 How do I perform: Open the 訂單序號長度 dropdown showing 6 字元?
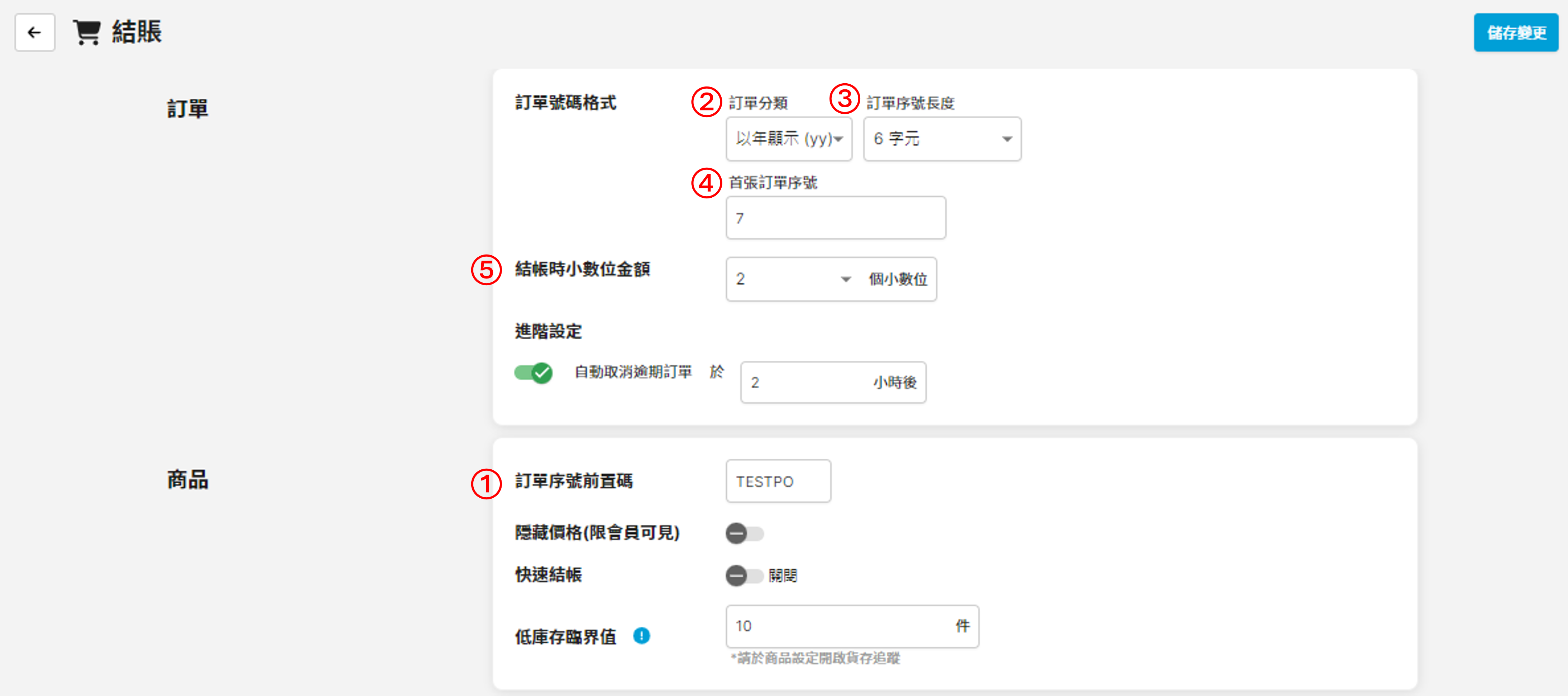point(942,139)
